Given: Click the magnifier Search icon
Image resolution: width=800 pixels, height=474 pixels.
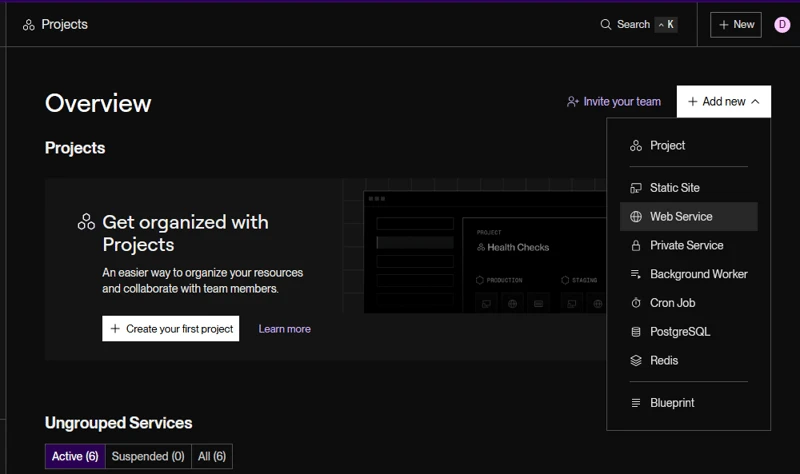Looking at the screenshot, I should pos(606,24).
